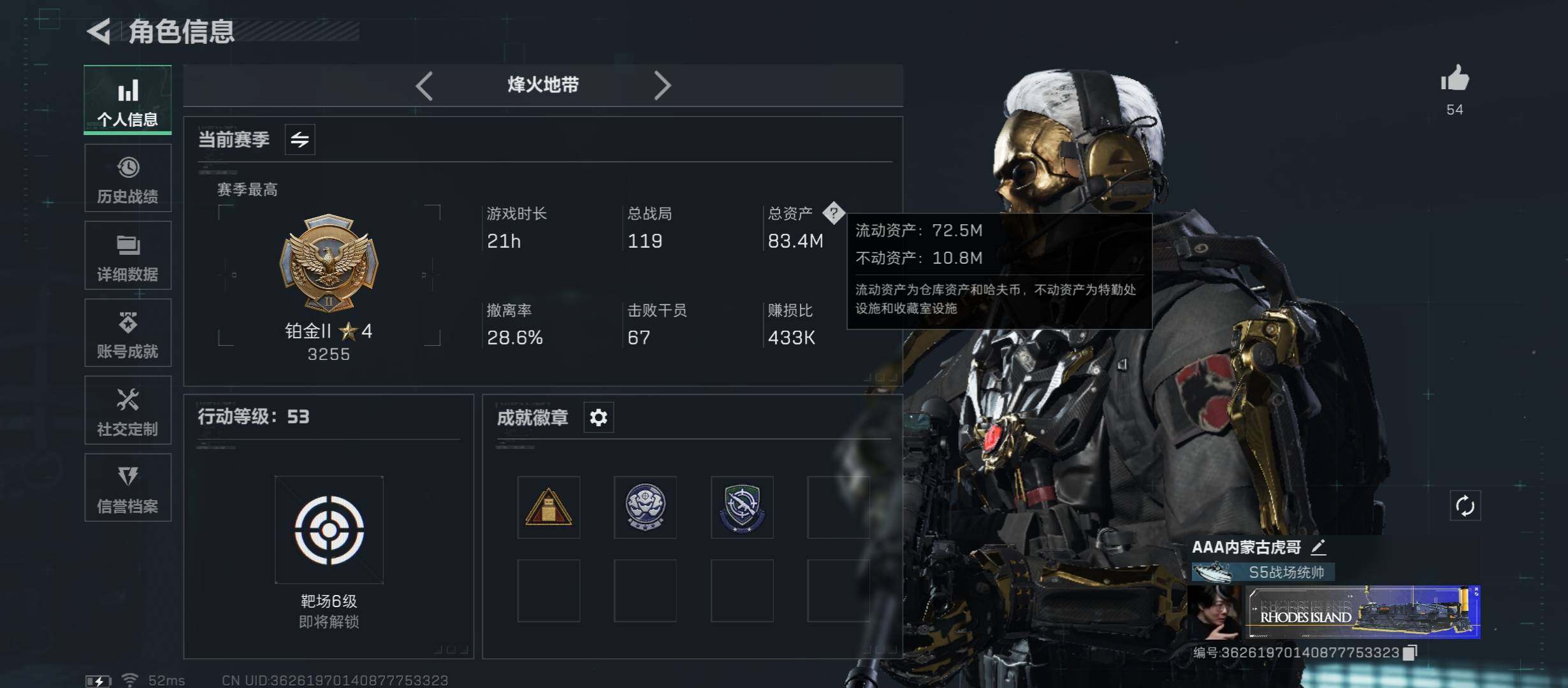Show the 总资产 help question mark tooltip
Image resolution: width=1568 pixels, height=688 pixels.
tap(833, 213)
